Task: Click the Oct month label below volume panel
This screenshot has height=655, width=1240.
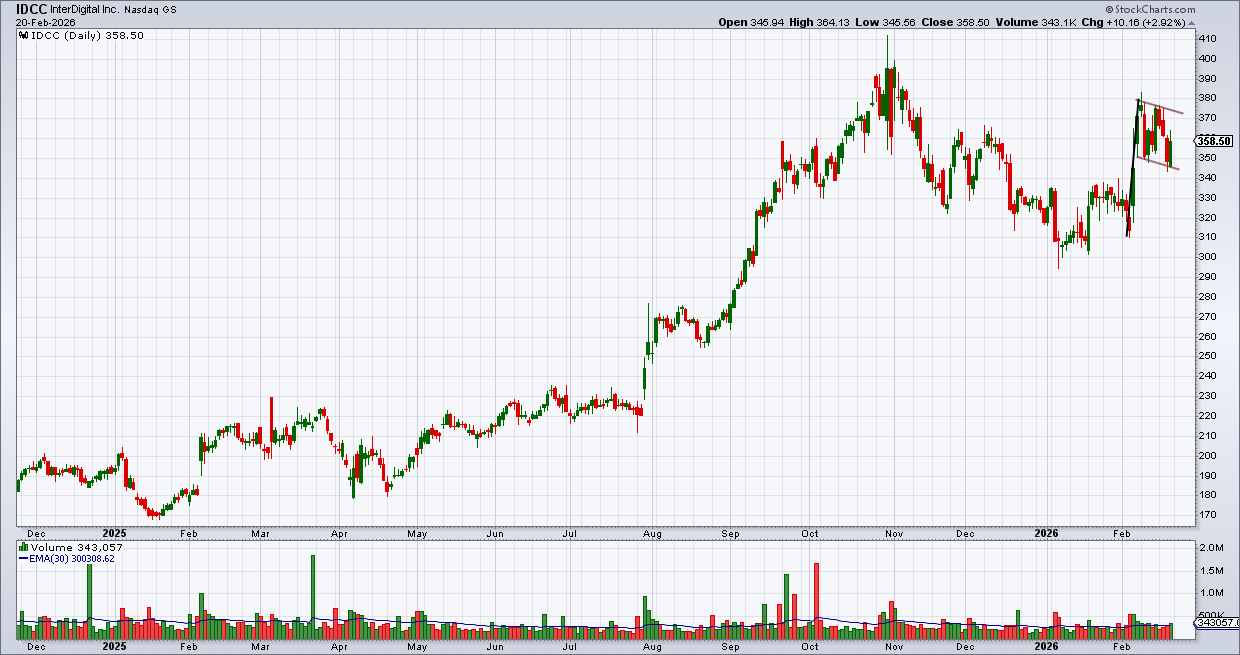Action: pyautogui.click(x=811, y=646)
